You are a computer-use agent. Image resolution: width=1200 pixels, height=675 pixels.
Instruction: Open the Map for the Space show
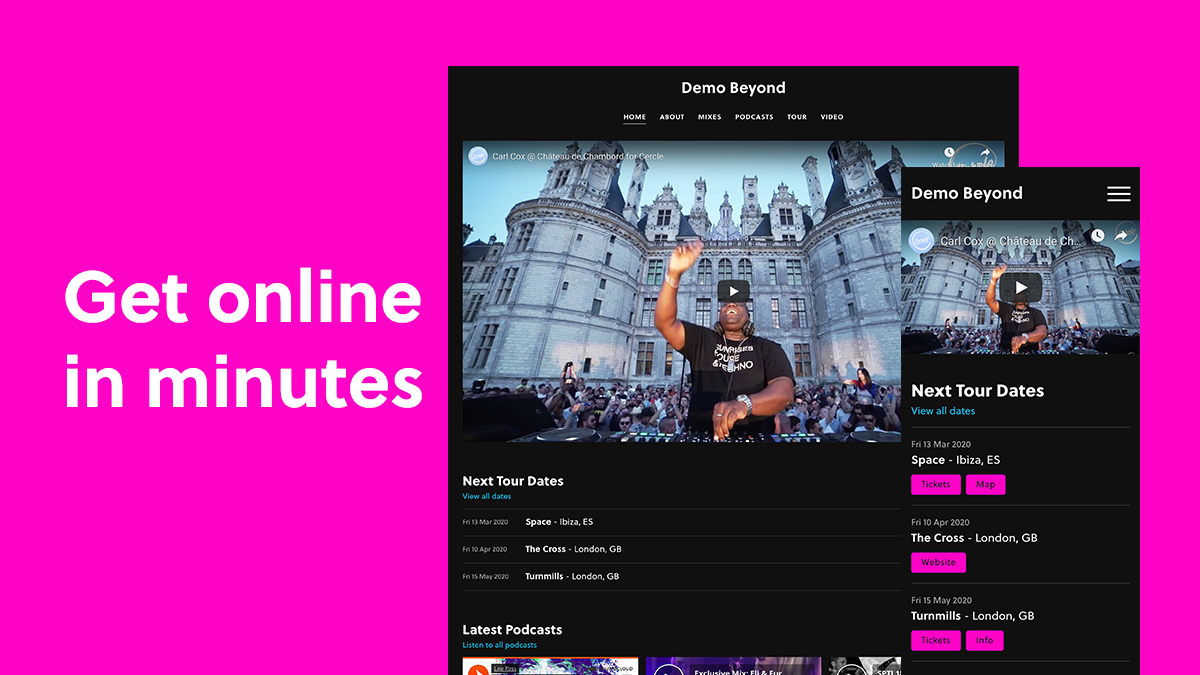coord(986,484)
